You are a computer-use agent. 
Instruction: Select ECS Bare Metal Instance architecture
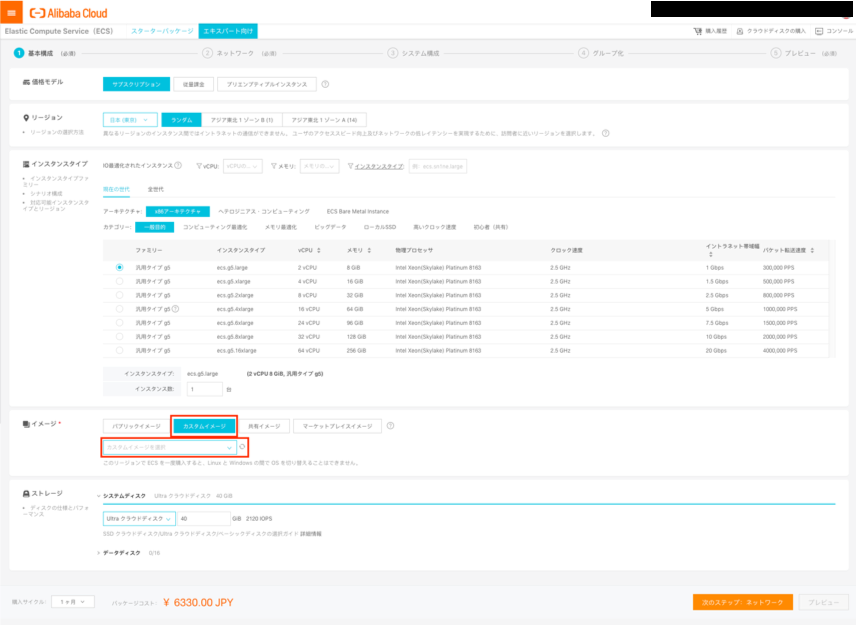[x=358, y=211]
